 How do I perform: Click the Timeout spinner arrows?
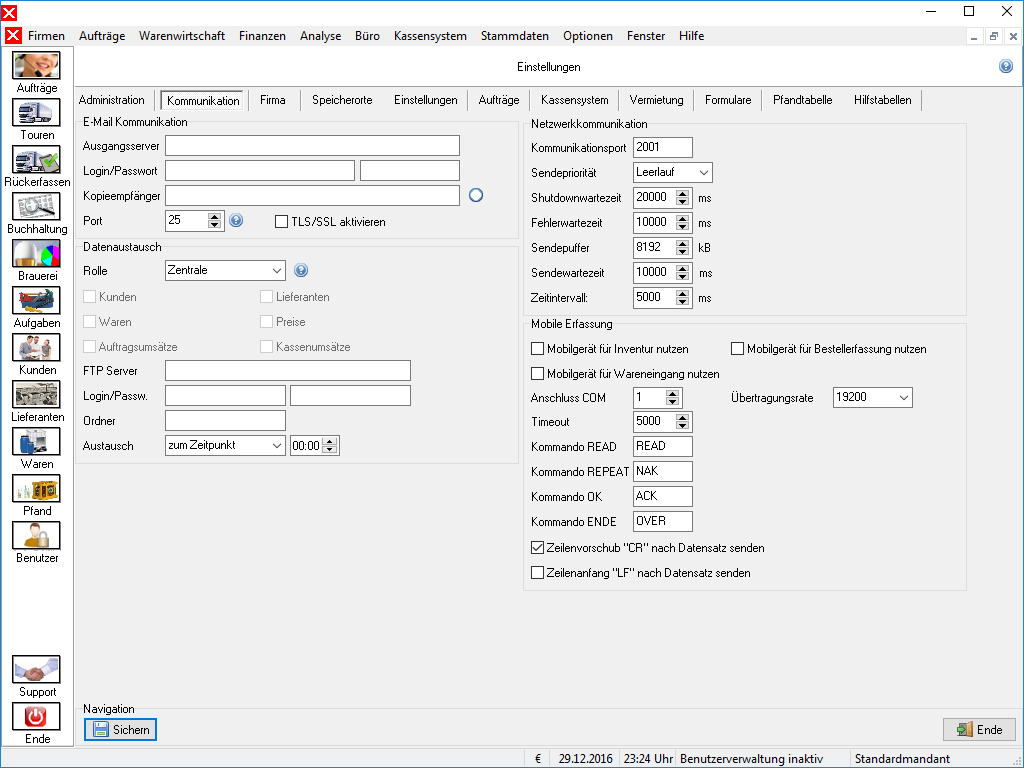[682, 422]
